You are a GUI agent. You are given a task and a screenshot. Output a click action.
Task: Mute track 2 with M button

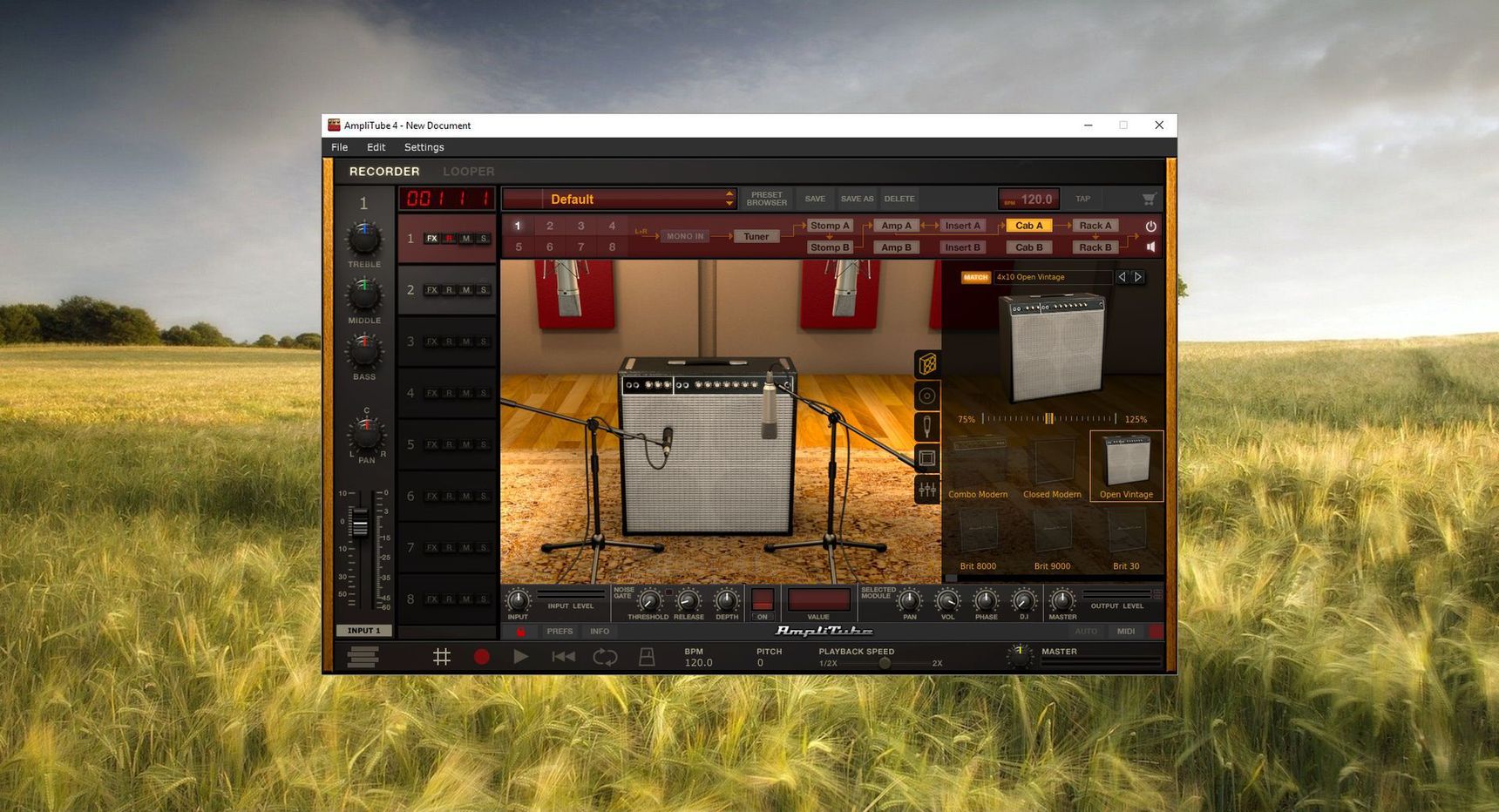(466, 290)
